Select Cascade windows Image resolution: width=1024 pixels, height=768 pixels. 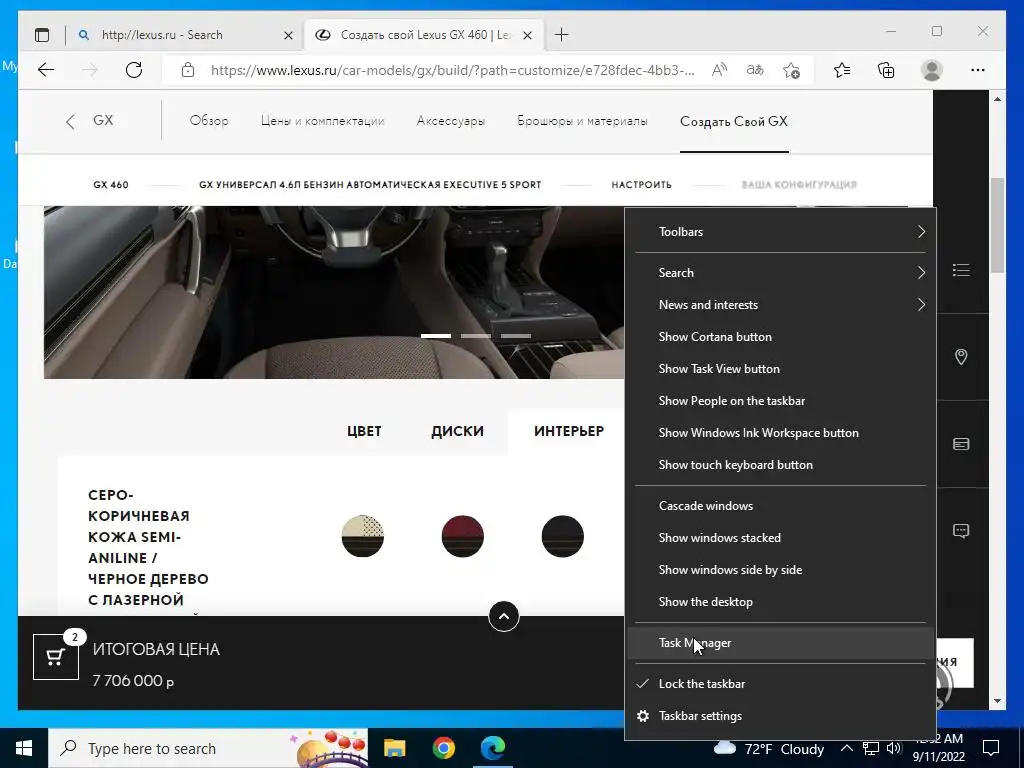coord(780,506)
